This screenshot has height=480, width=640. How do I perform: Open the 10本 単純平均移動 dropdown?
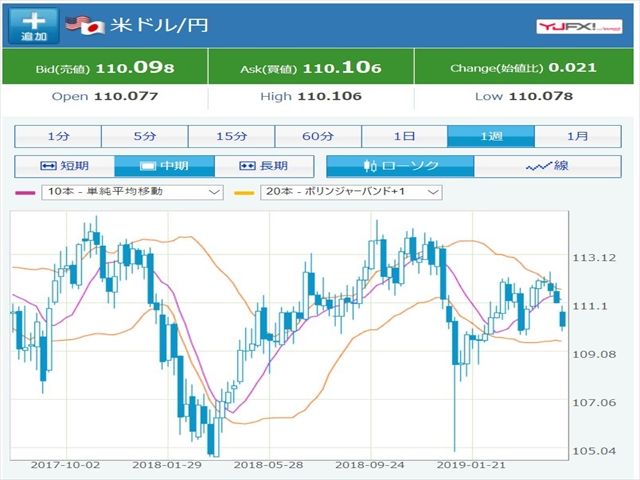coord(132,192)
